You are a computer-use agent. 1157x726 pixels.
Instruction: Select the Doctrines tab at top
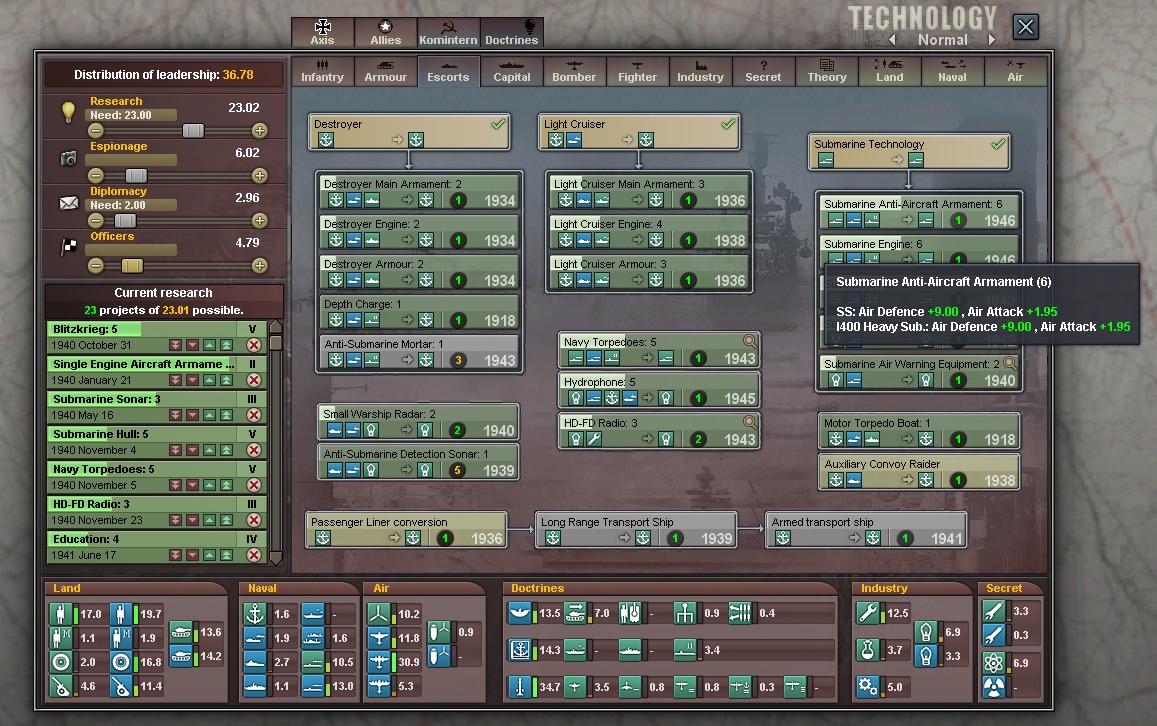tap(511, 33)
